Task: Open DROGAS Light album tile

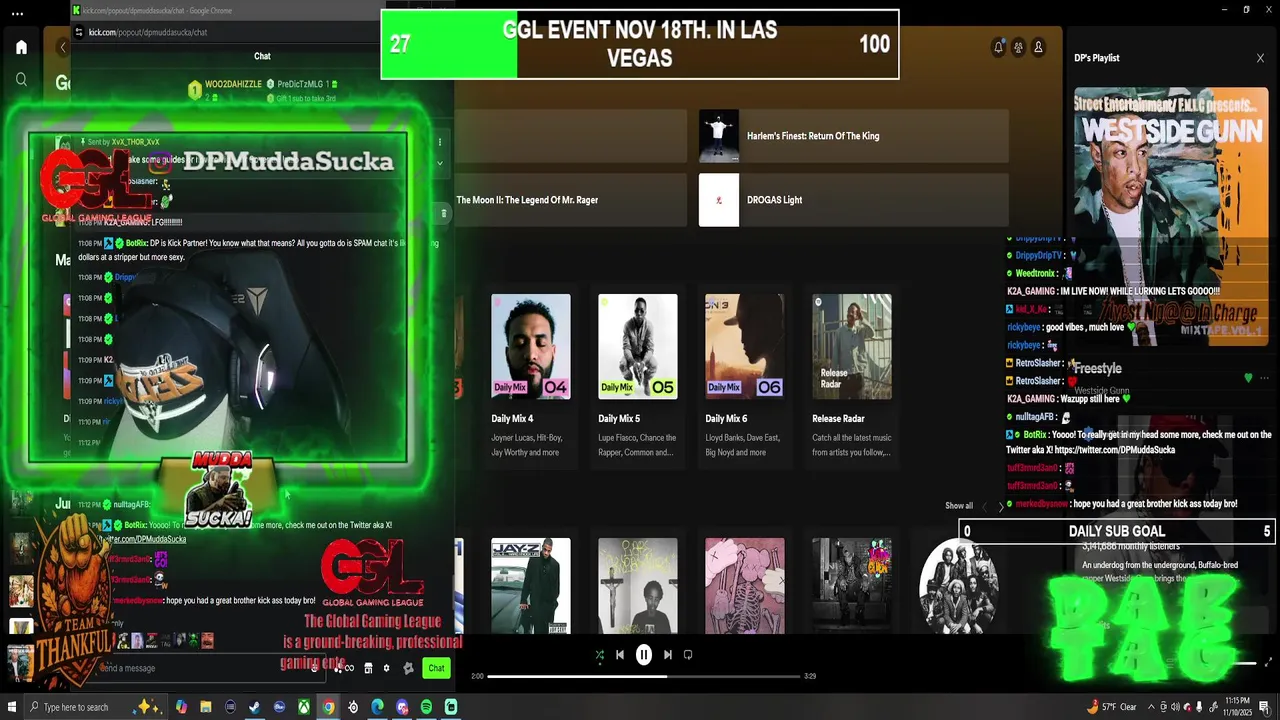Action: [853, 200]
